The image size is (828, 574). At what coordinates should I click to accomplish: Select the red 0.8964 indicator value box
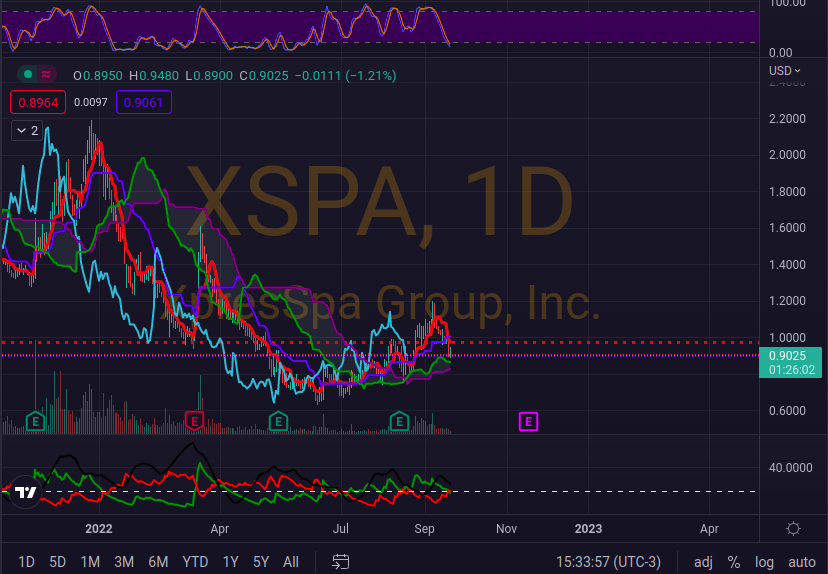point(38,102)
